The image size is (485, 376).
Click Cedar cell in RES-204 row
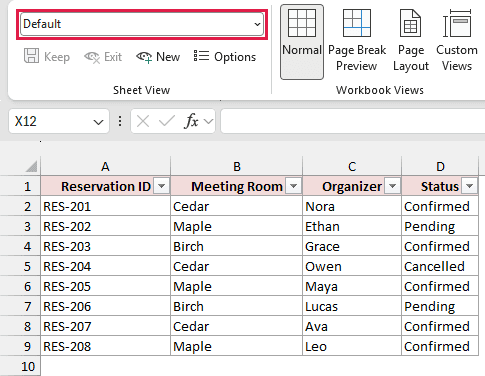236,266
